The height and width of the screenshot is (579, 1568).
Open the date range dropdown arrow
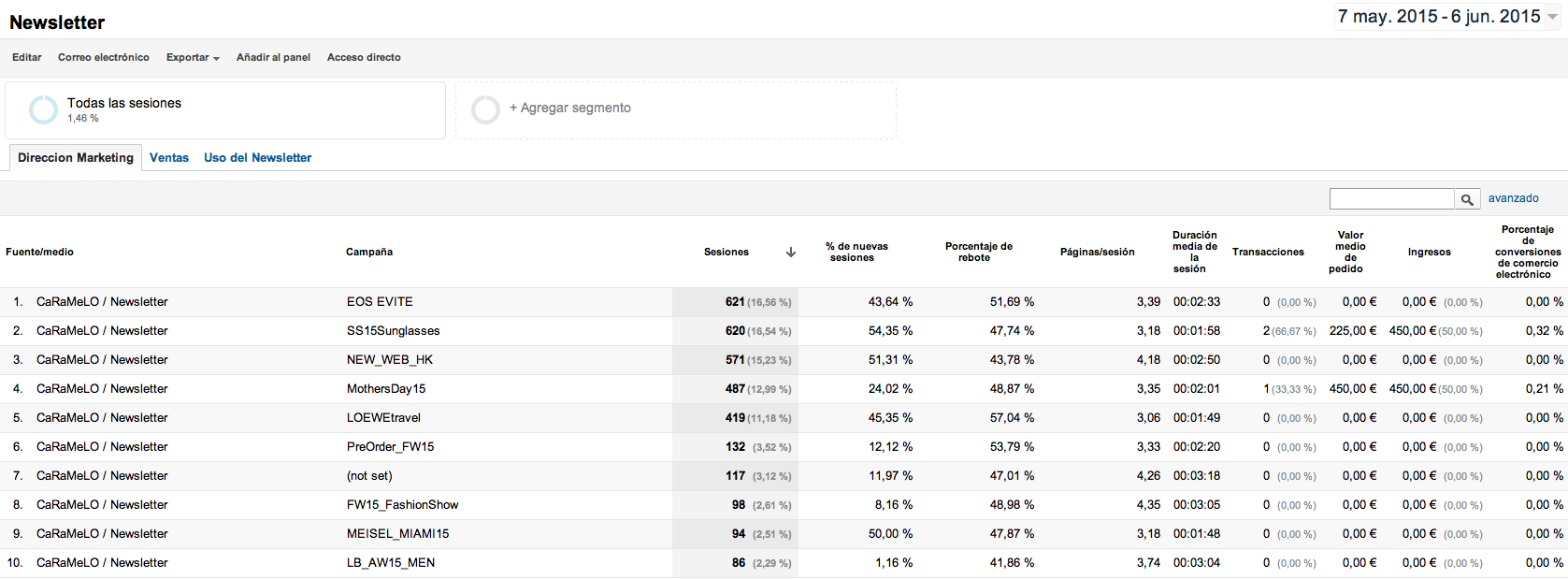(1552, 17)
